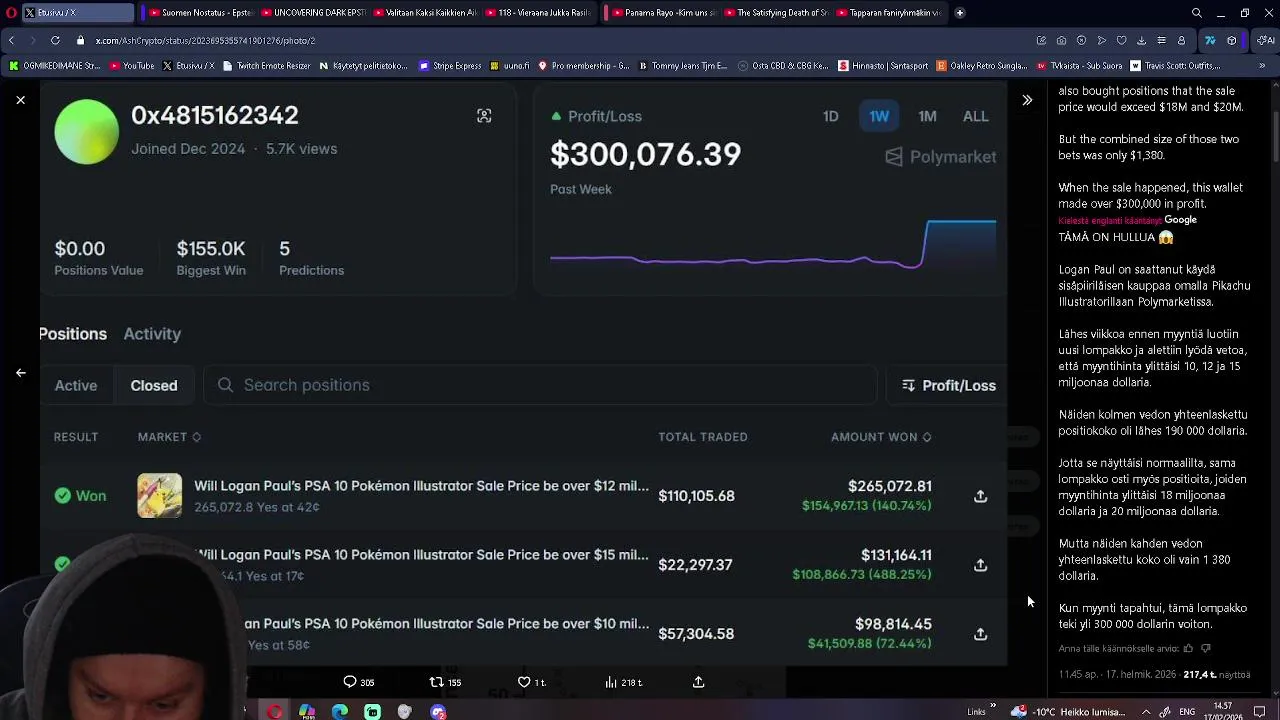
Task: Open the Stripe Express bookmark
Action: coord(450,66)
